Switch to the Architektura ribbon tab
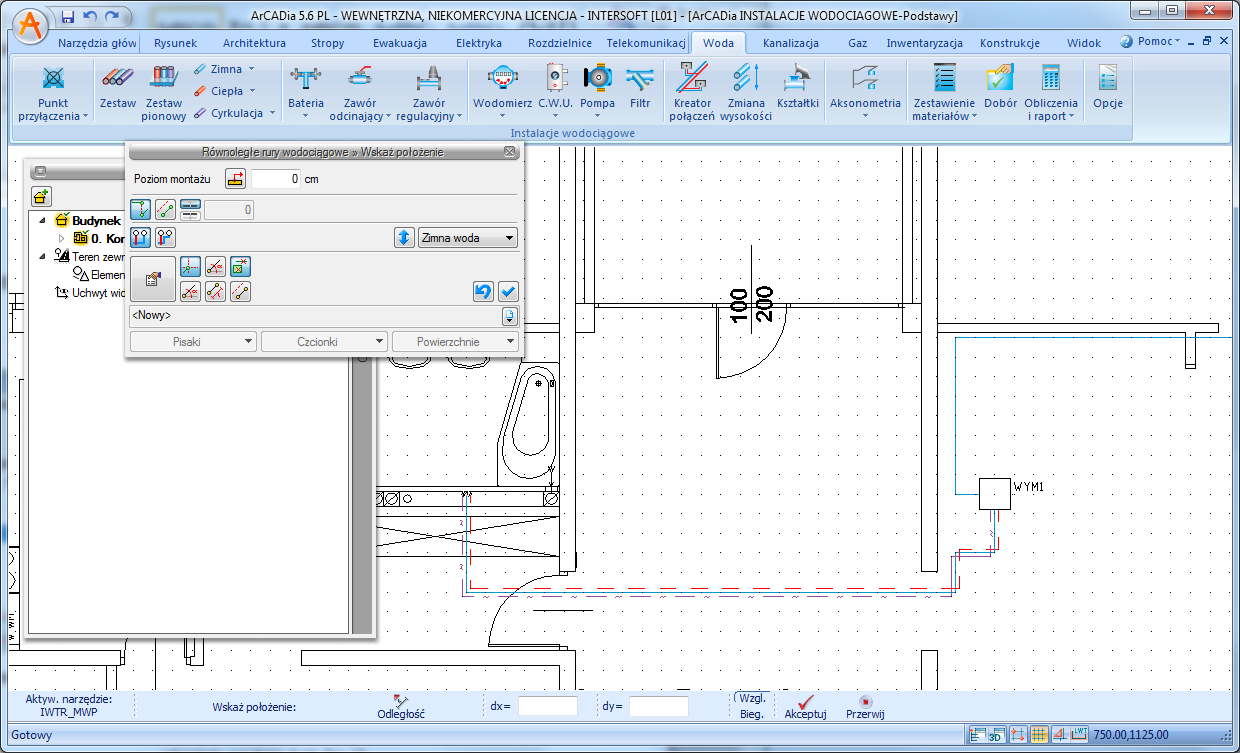This screenshot has width=1240, height=753. (254, 43)
